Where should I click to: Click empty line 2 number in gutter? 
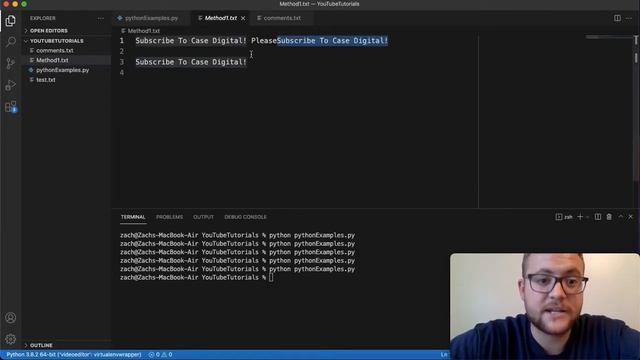pos(122,51)
